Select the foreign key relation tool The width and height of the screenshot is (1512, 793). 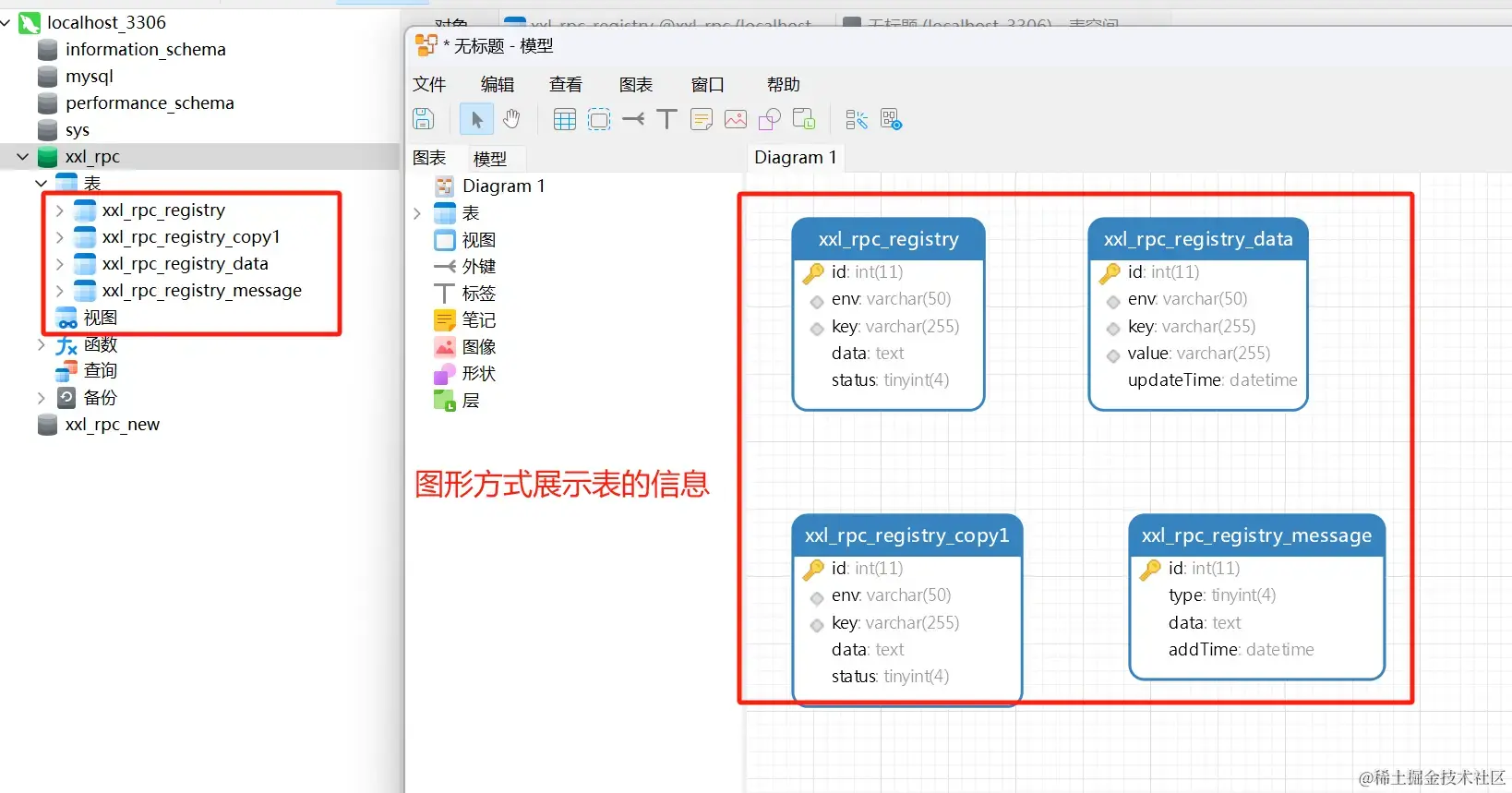tap(633, 119)
